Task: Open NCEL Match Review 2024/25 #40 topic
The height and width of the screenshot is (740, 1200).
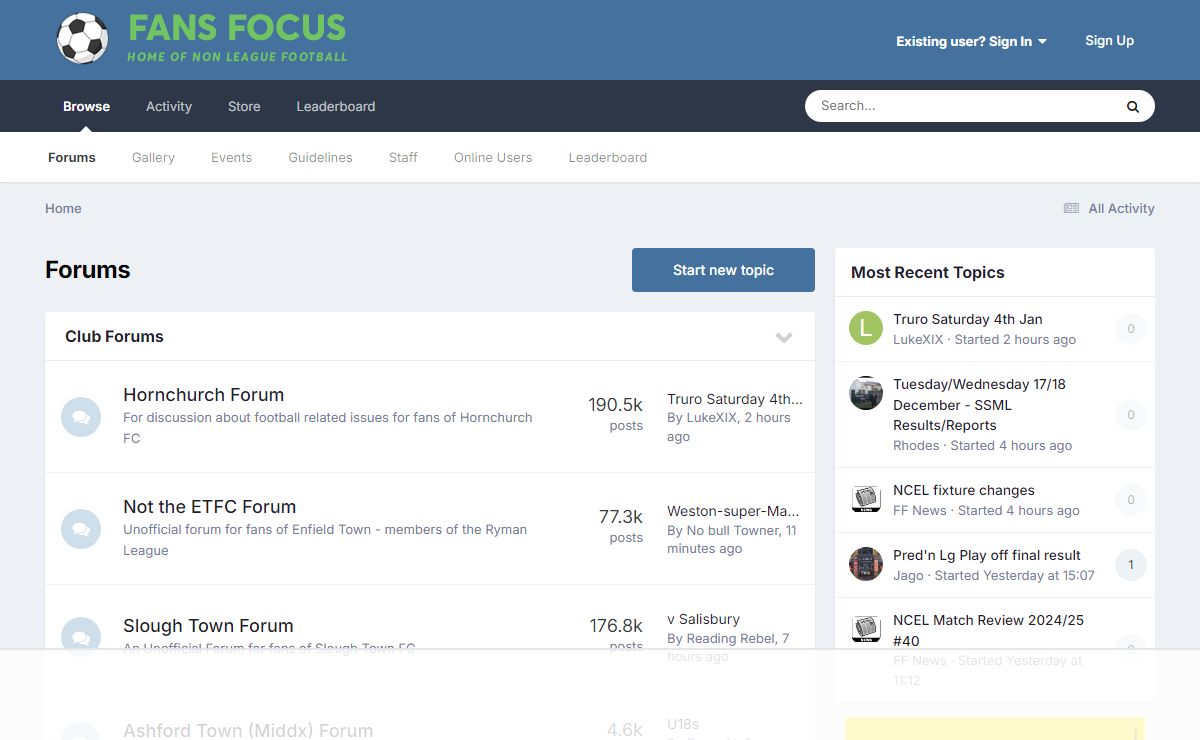Action: pos(988,630)
